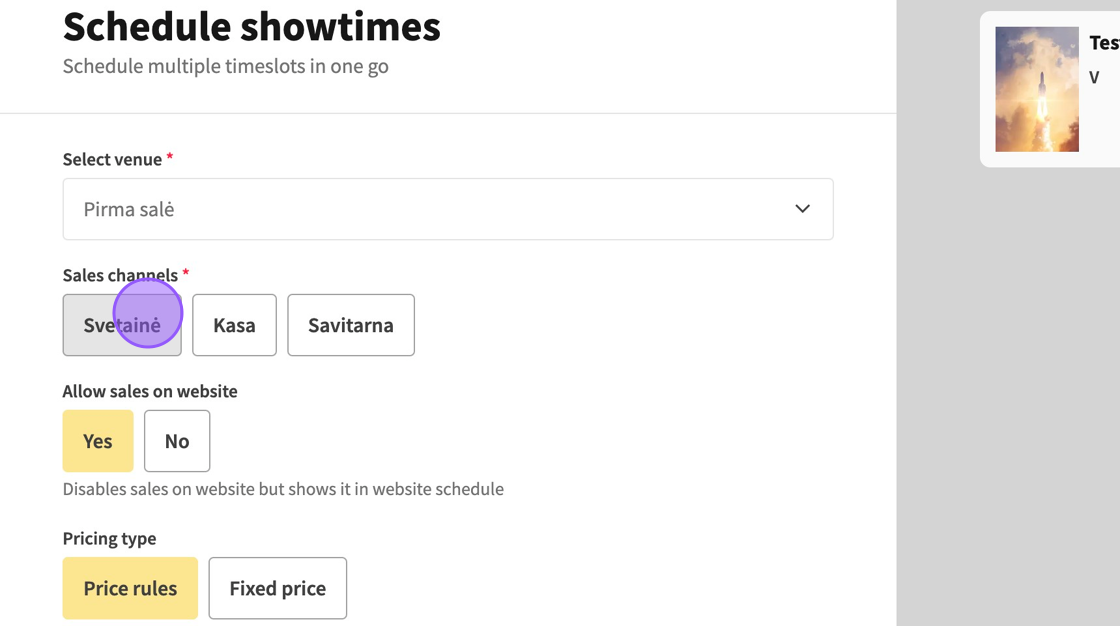
Task: Click the Pirma salė selected value text
Action: [x=129, y=209]
